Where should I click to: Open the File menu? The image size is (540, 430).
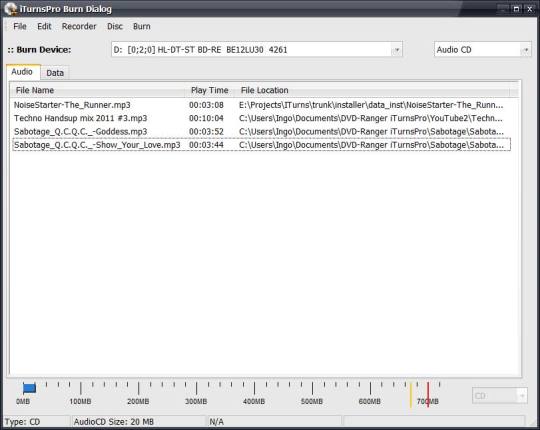[x=20, y=27]
